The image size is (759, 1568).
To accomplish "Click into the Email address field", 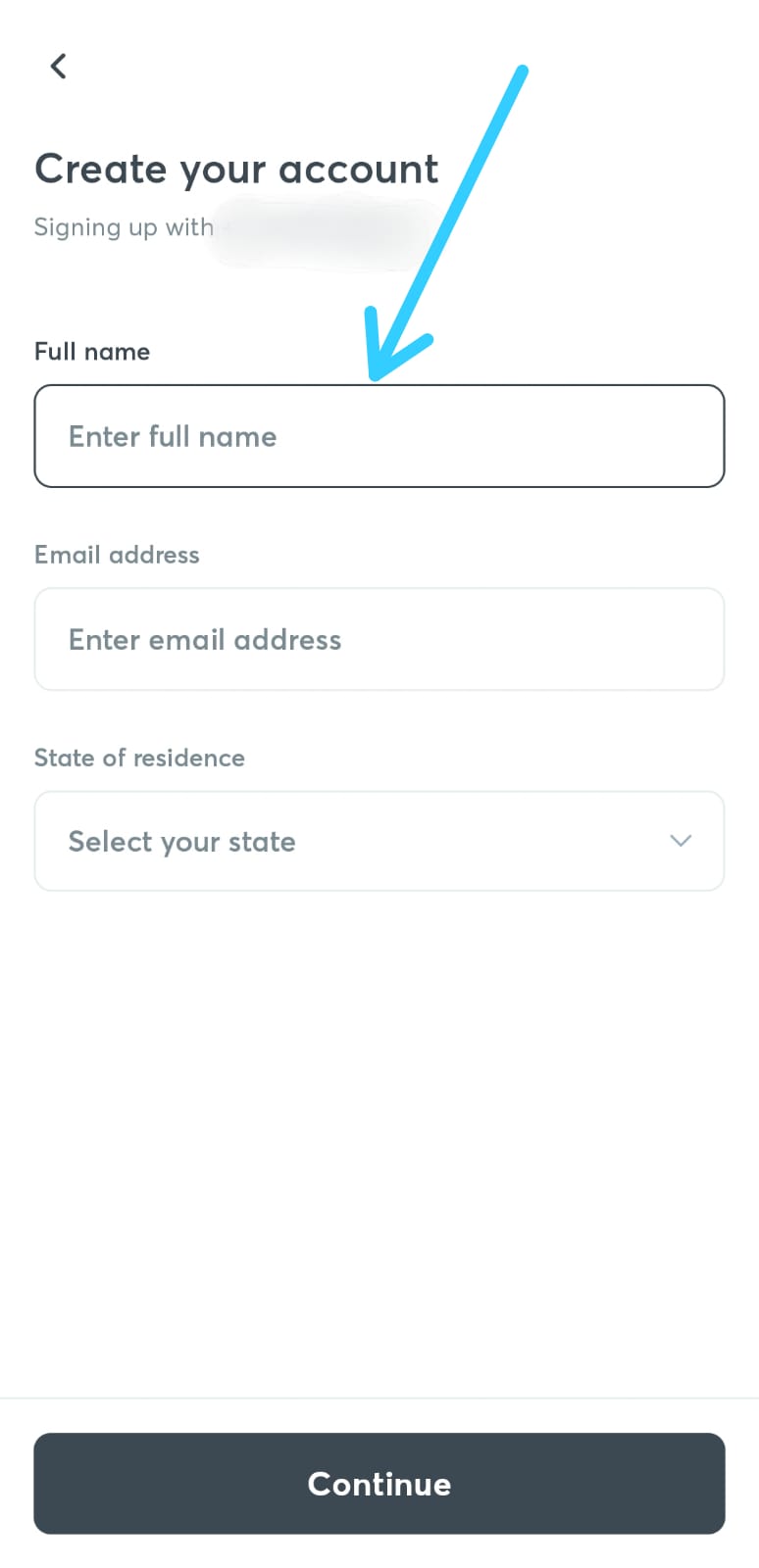I will coord(379,639).
